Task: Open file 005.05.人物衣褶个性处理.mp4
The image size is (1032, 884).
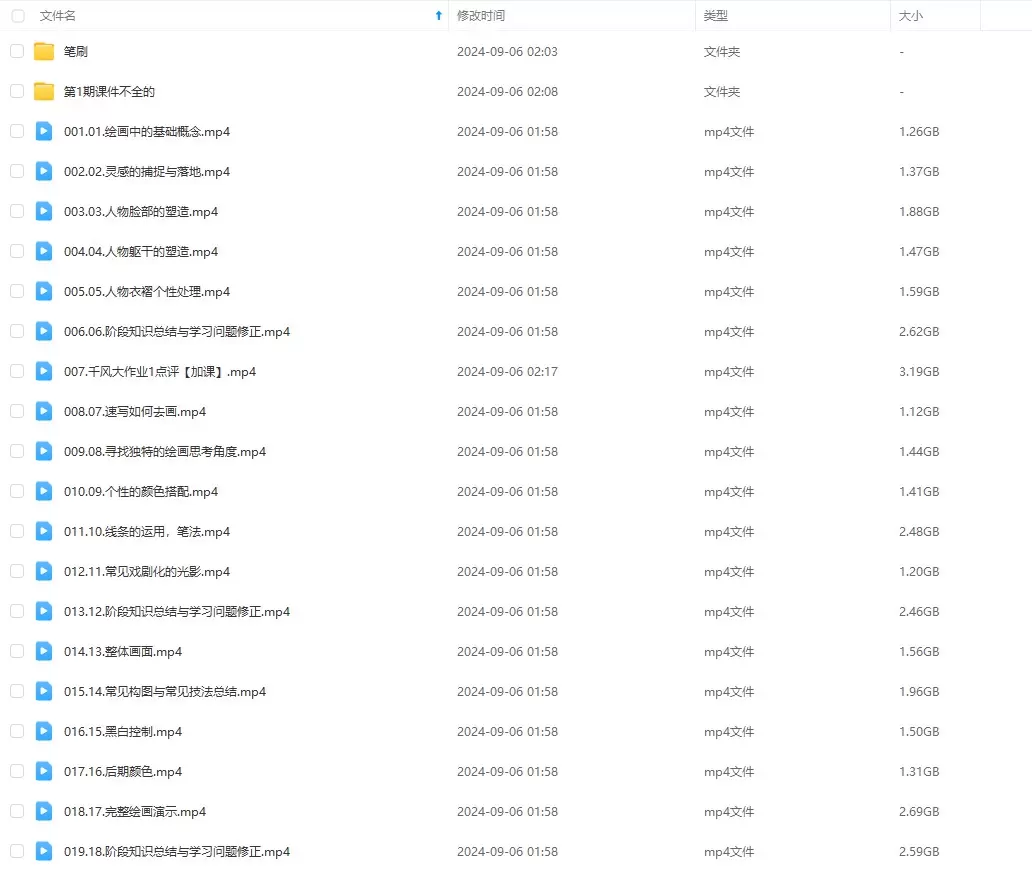Action: [147, 292]
